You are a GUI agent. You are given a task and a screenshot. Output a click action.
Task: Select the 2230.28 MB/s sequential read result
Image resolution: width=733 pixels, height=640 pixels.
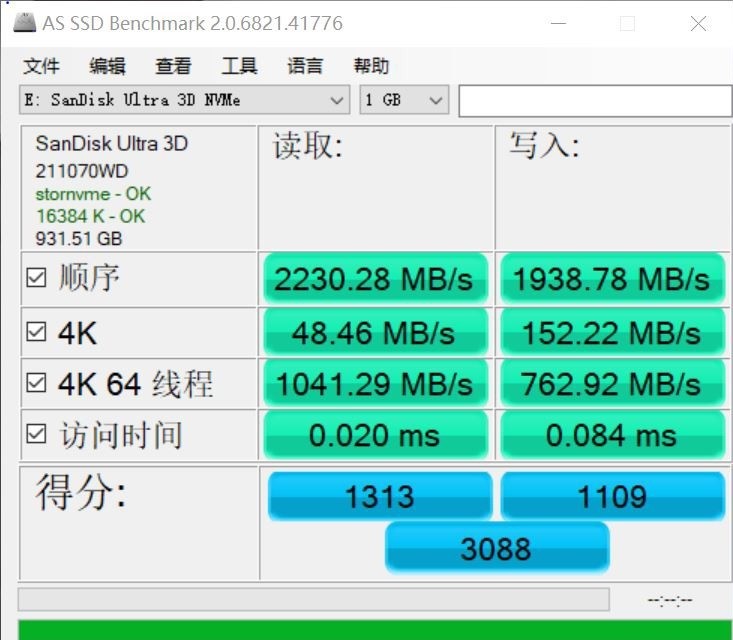click(376, 279)
